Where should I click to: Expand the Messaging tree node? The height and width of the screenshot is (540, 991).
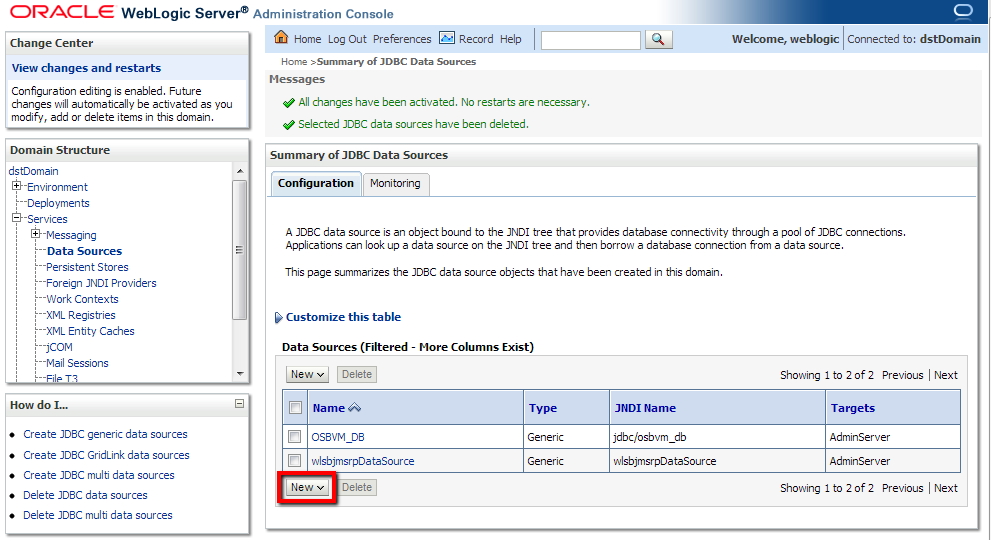35,234
